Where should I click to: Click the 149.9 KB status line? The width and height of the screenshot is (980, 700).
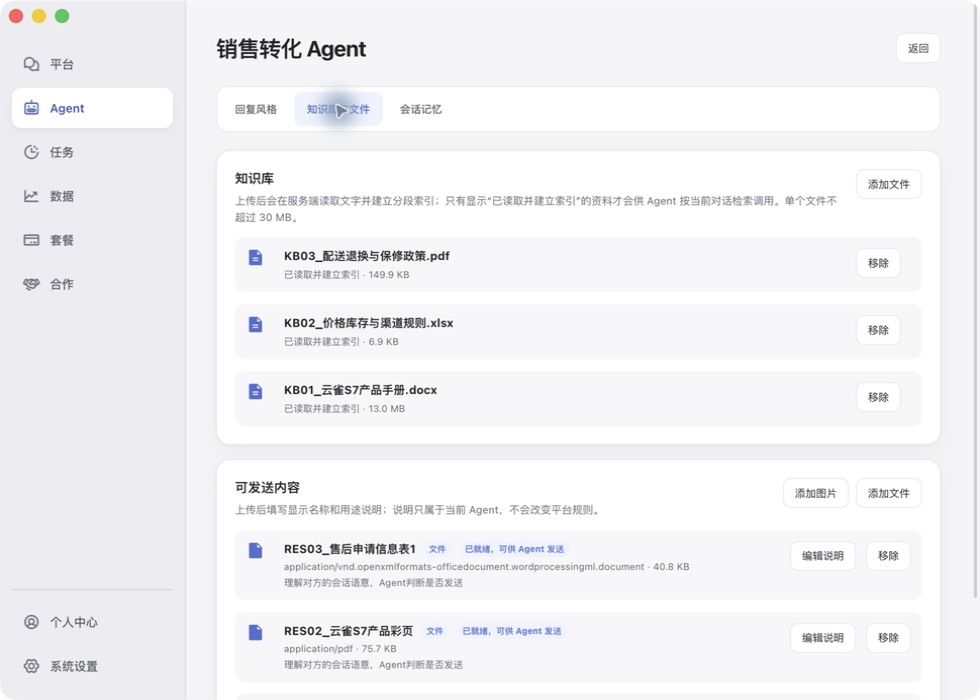point(347,274)
